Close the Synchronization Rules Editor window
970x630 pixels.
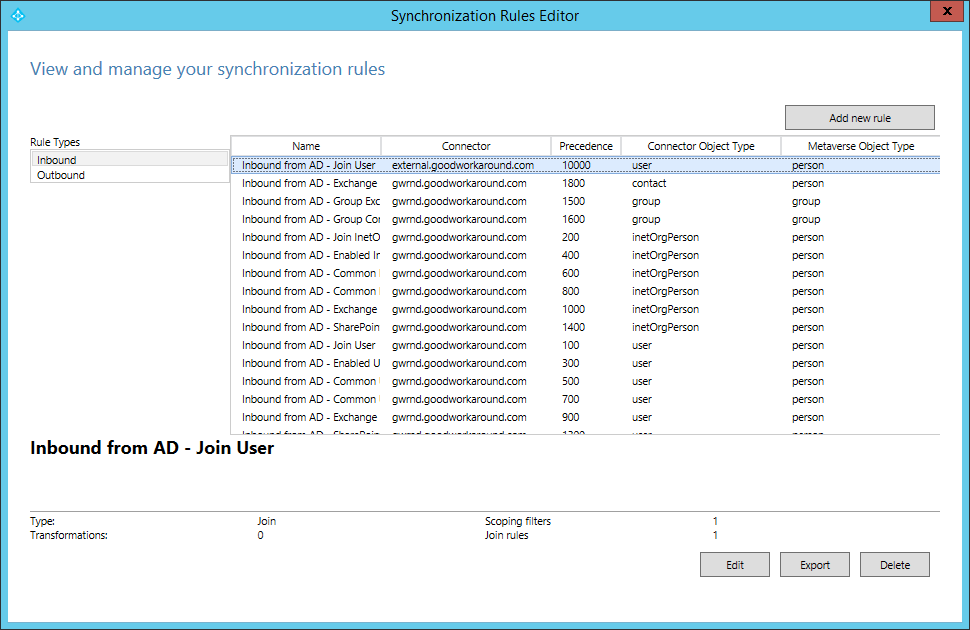[x=945, y=12]
